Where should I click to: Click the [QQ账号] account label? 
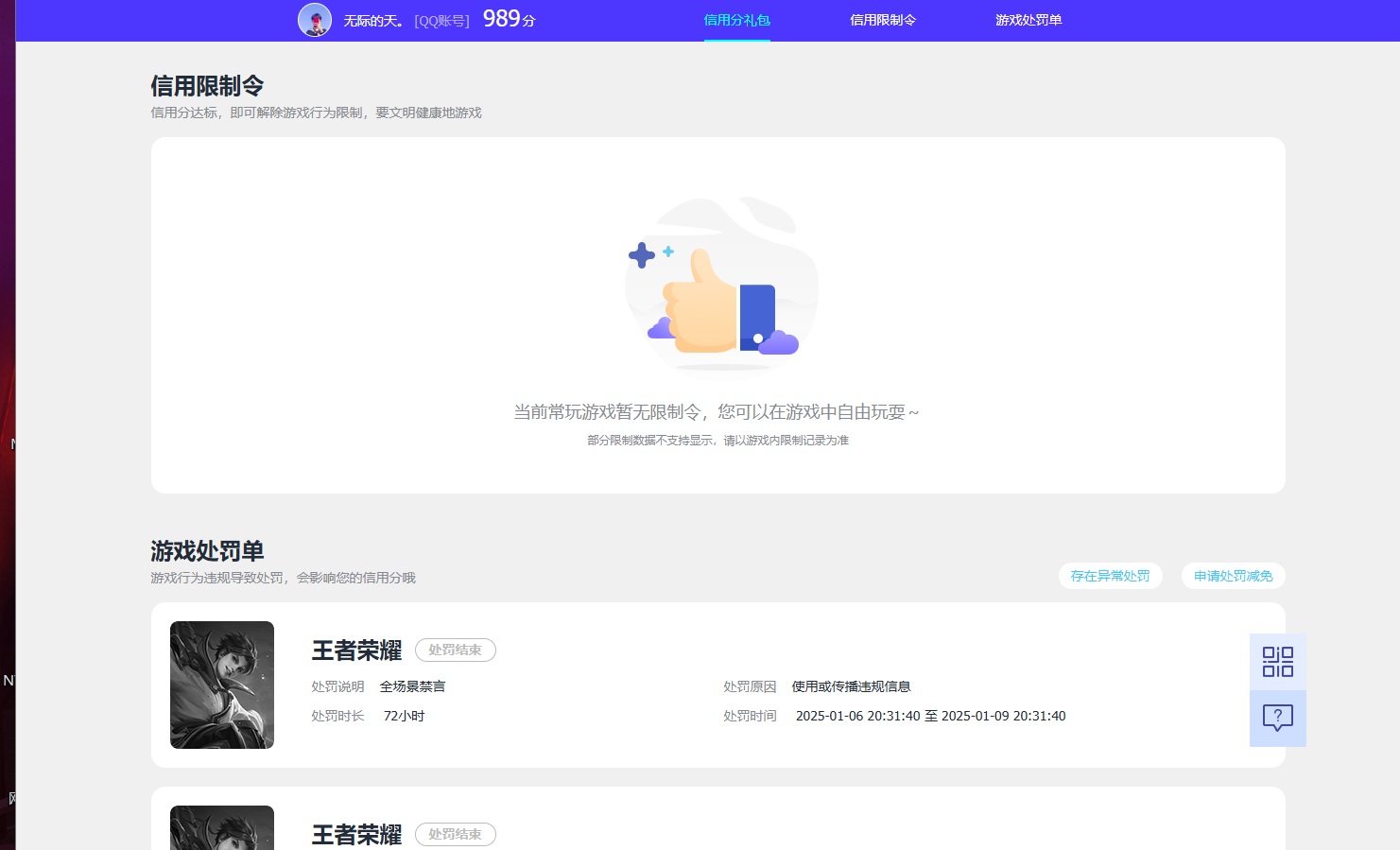click(x=441, y=20)
